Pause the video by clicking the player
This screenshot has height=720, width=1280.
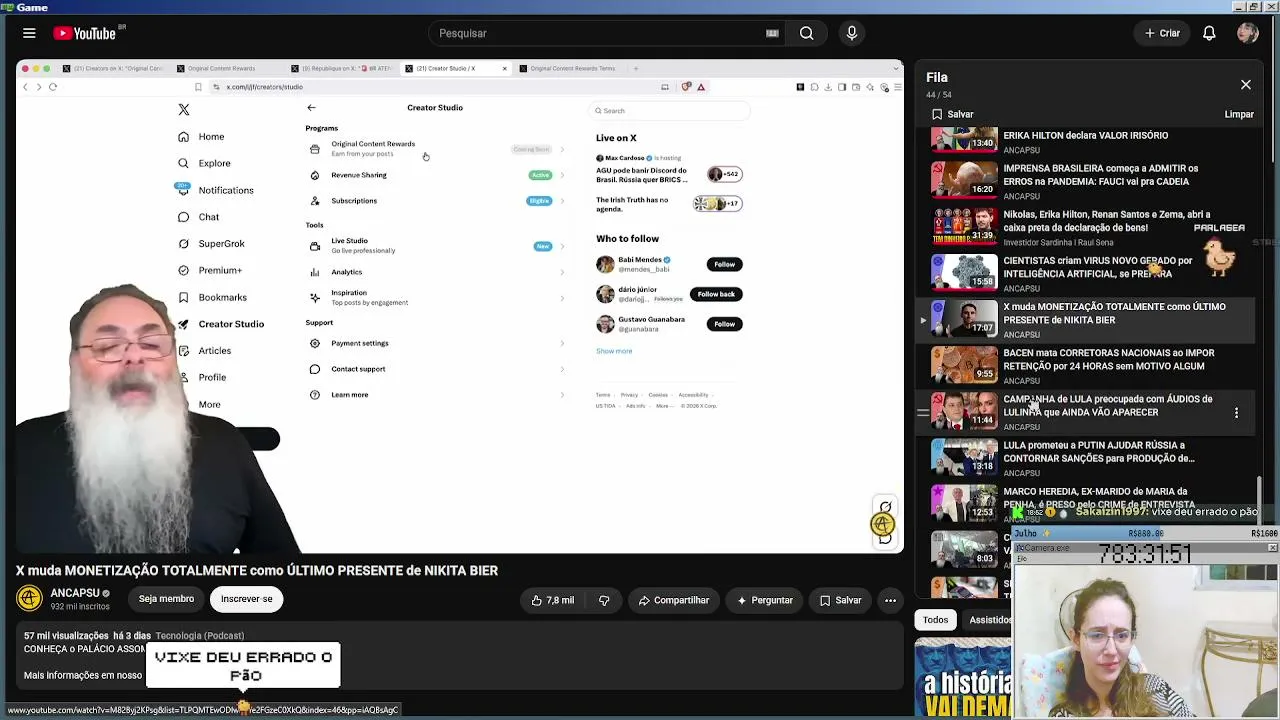(460, 306)
